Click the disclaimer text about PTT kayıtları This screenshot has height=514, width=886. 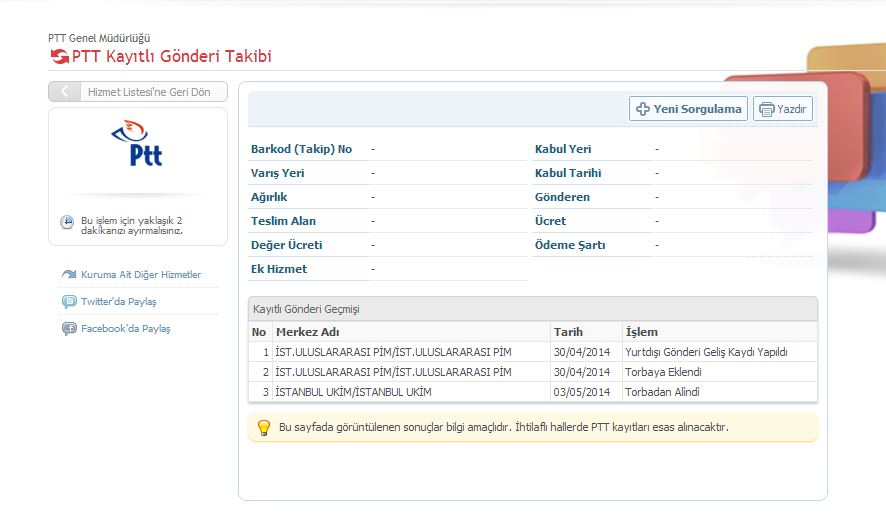point(503,428)
